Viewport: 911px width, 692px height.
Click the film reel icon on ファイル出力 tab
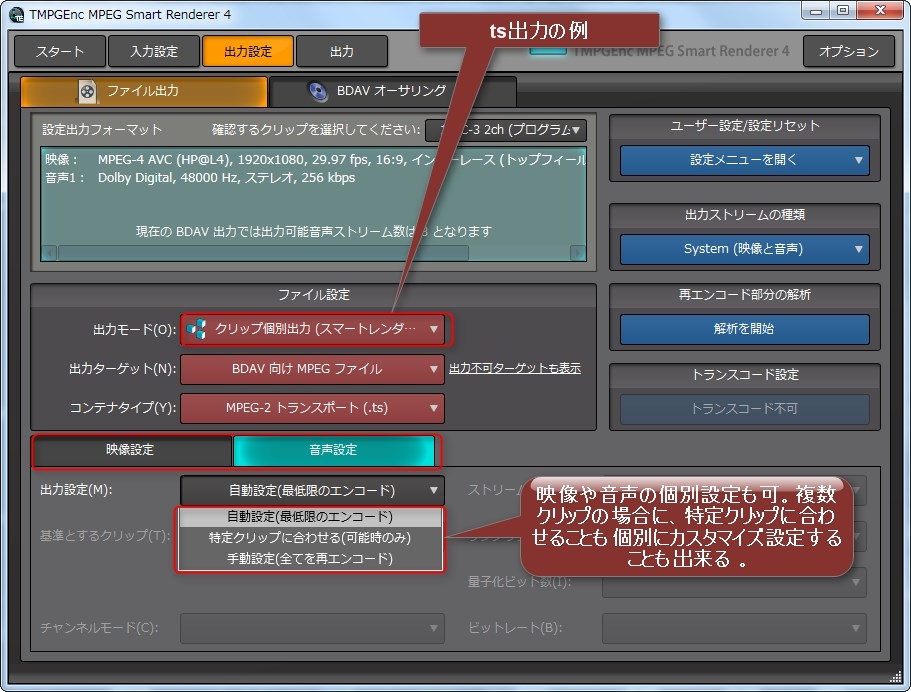(87, 91)
